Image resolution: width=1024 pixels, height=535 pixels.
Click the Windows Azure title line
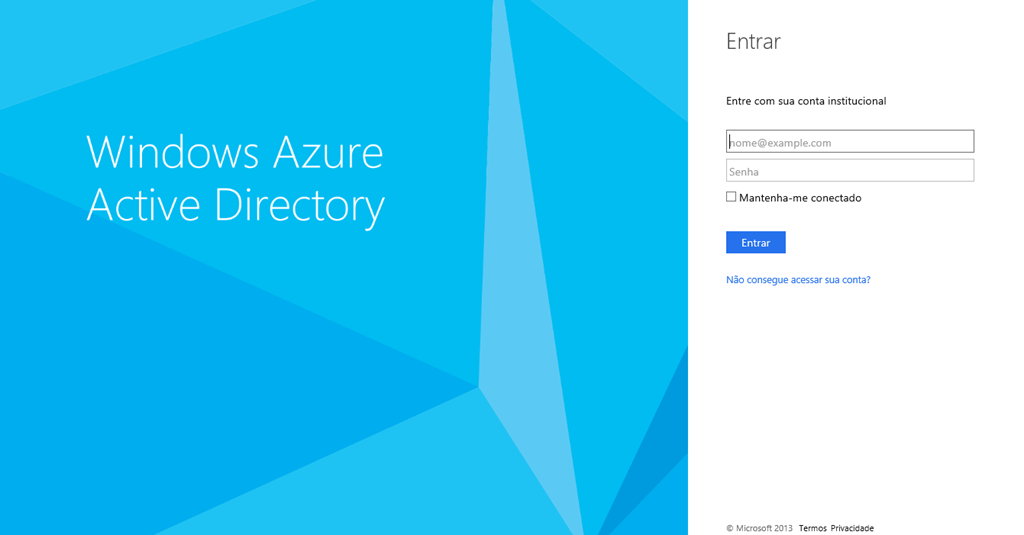(234, 152)
